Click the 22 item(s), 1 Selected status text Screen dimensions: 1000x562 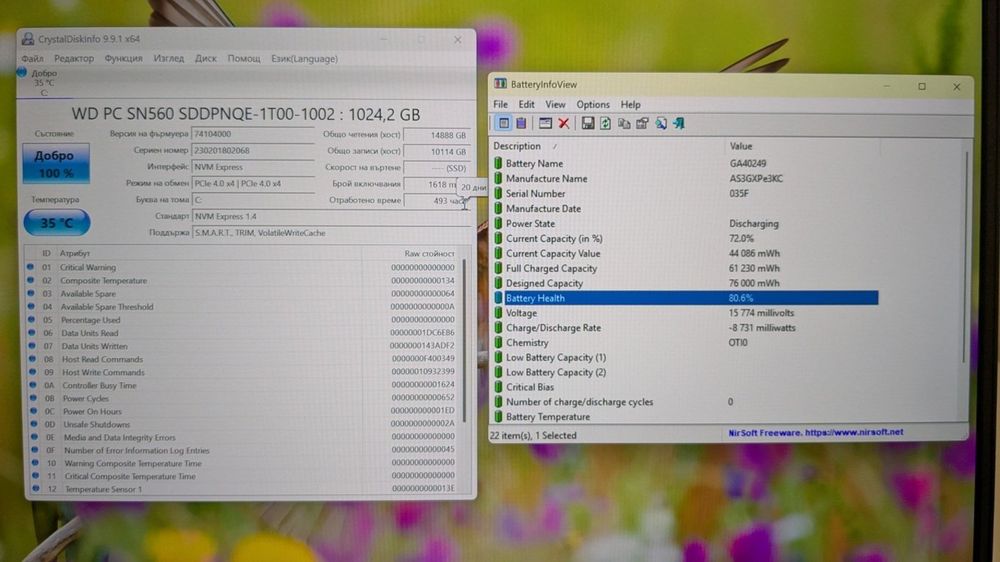coord(533,435)
